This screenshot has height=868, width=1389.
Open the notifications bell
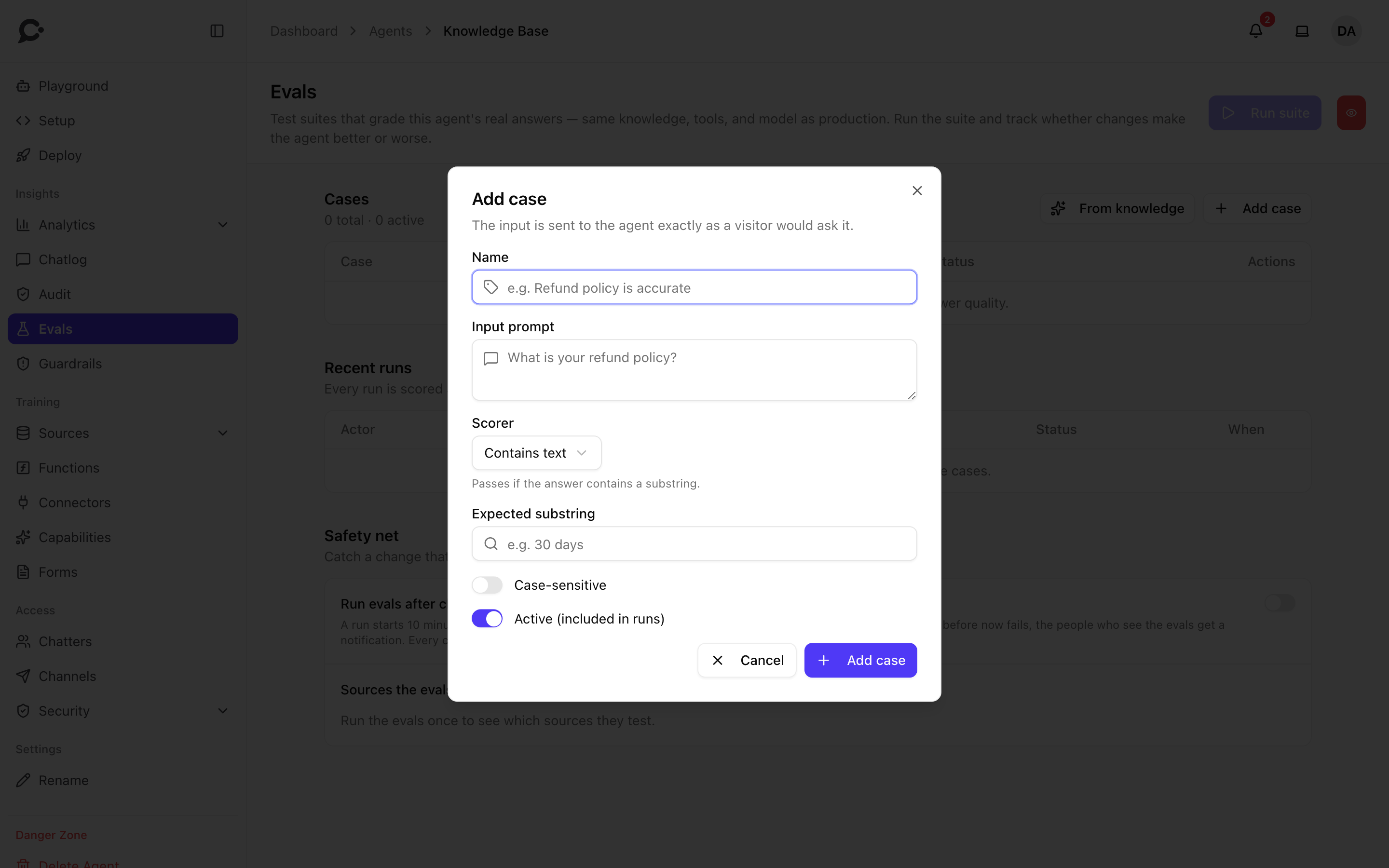1256,31
